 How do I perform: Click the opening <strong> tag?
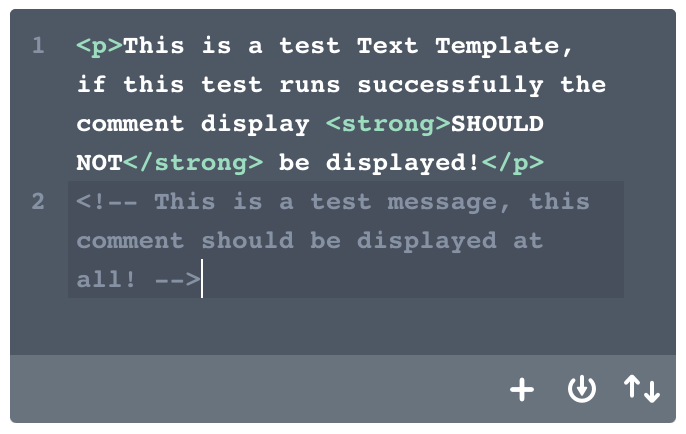(x=388, y=124)
